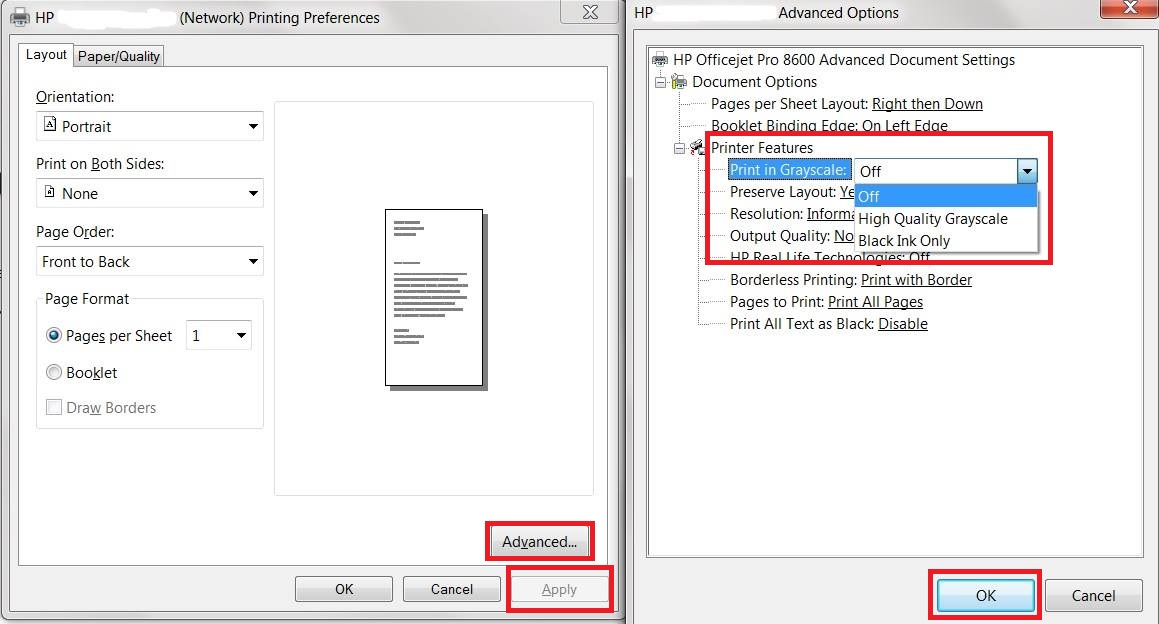The image size is (1159, 624).
Task: Open the Print on Both Sides dropdown
Action: 150,194
